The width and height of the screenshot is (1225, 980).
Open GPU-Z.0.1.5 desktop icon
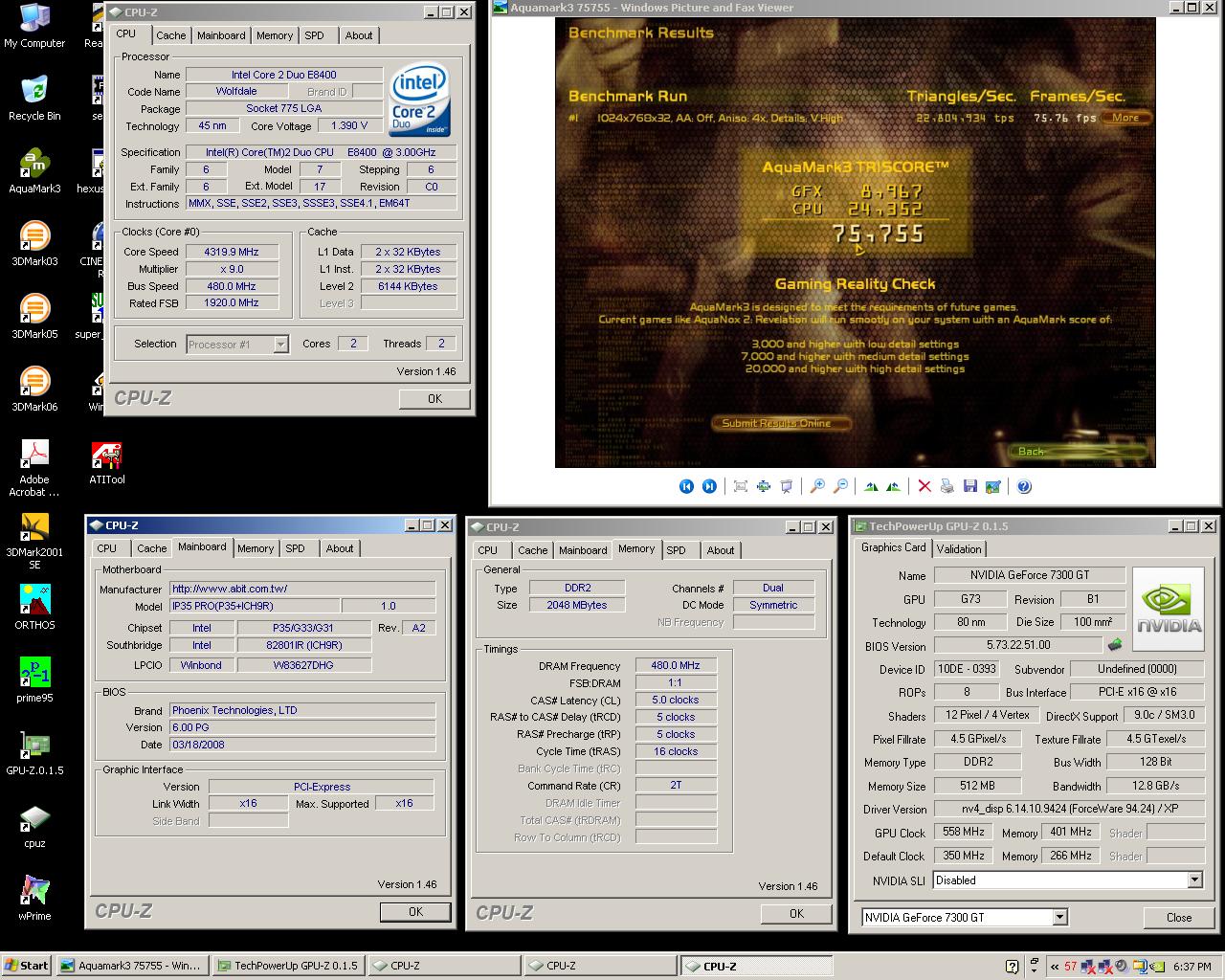tap(34, 752)
